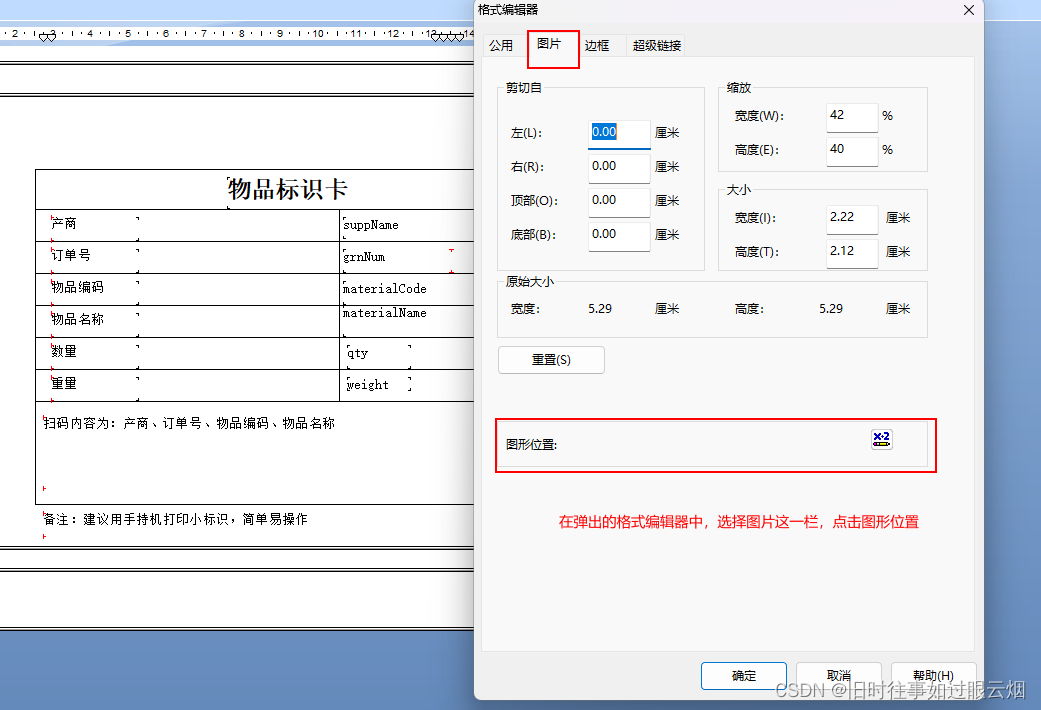Screen dimensions: 1041x710
Task: Edit the 宽度(W) 42% zoom field
Action: pyautogui.click(x=851, y=116)
